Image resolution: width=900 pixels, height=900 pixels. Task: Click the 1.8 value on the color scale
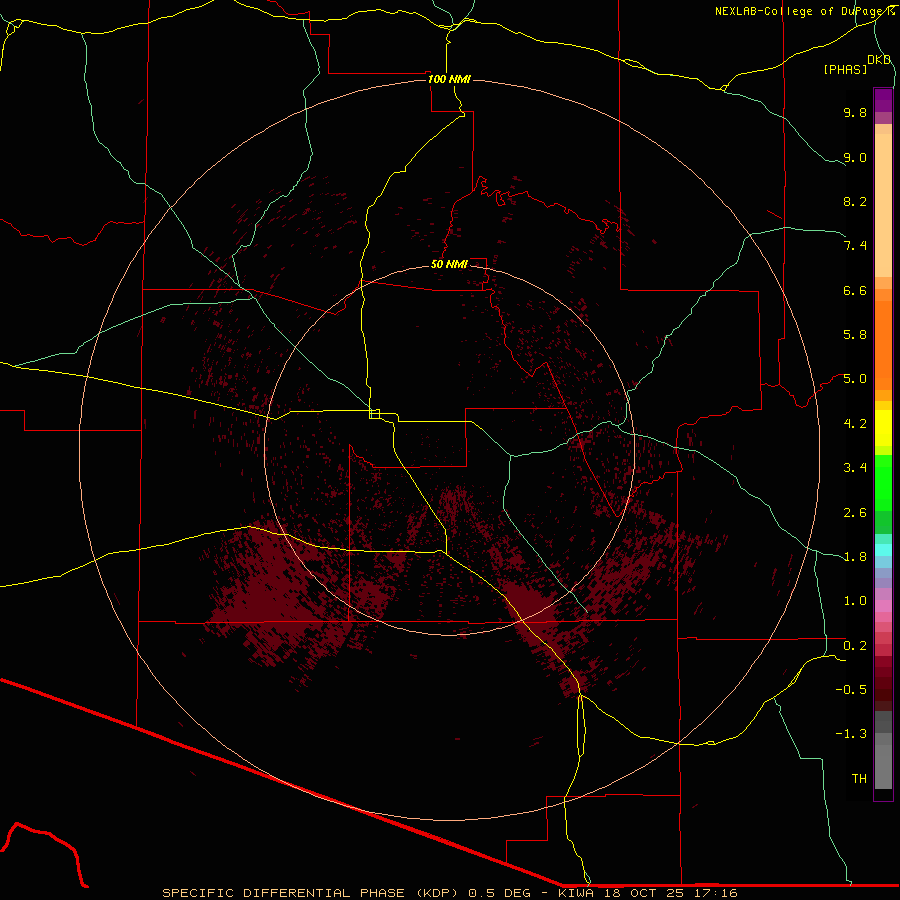(855, 557)
